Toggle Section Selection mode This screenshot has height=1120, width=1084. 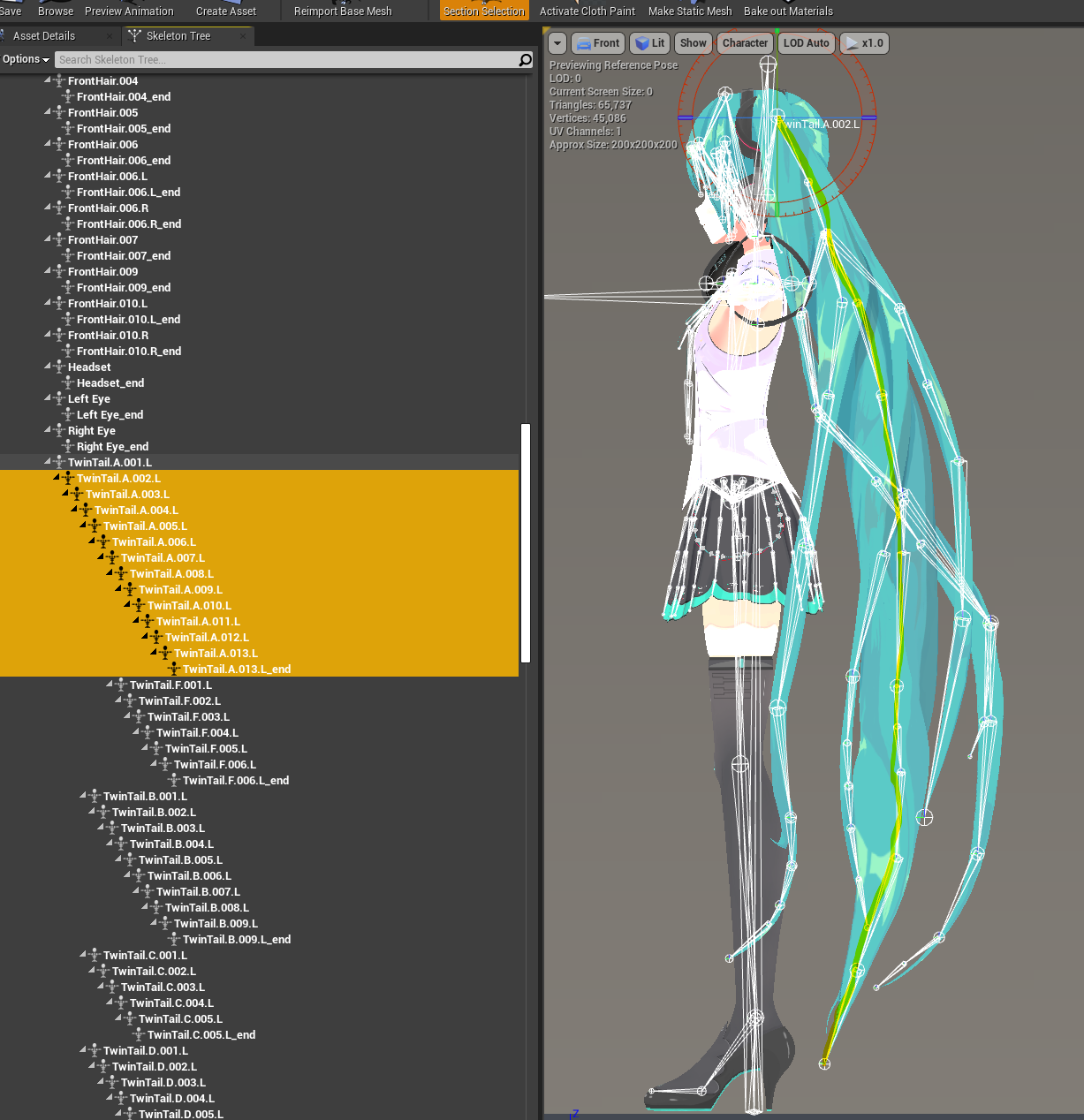point(484,11)
